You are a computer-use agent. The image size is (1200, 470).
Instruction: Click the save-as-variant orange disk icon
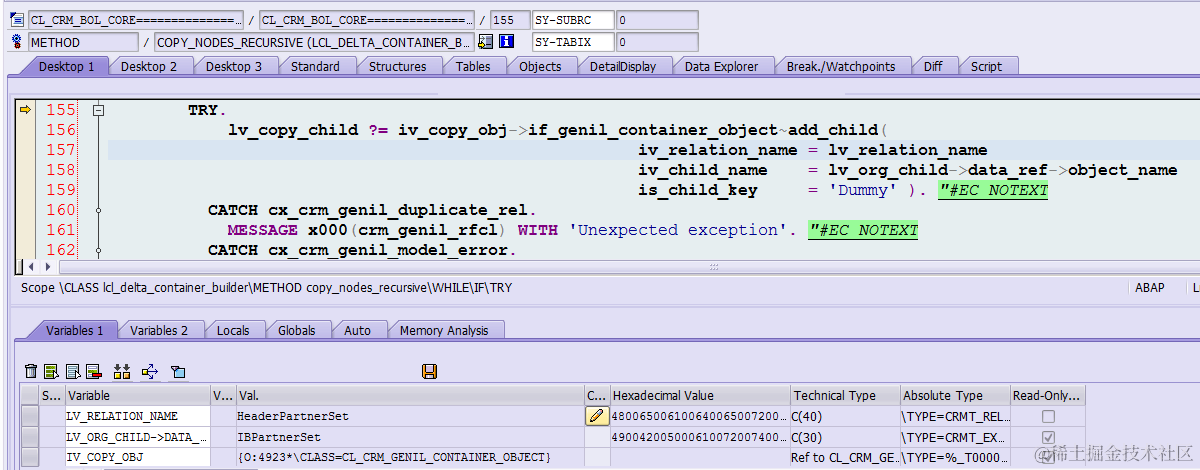click(429, 372)
